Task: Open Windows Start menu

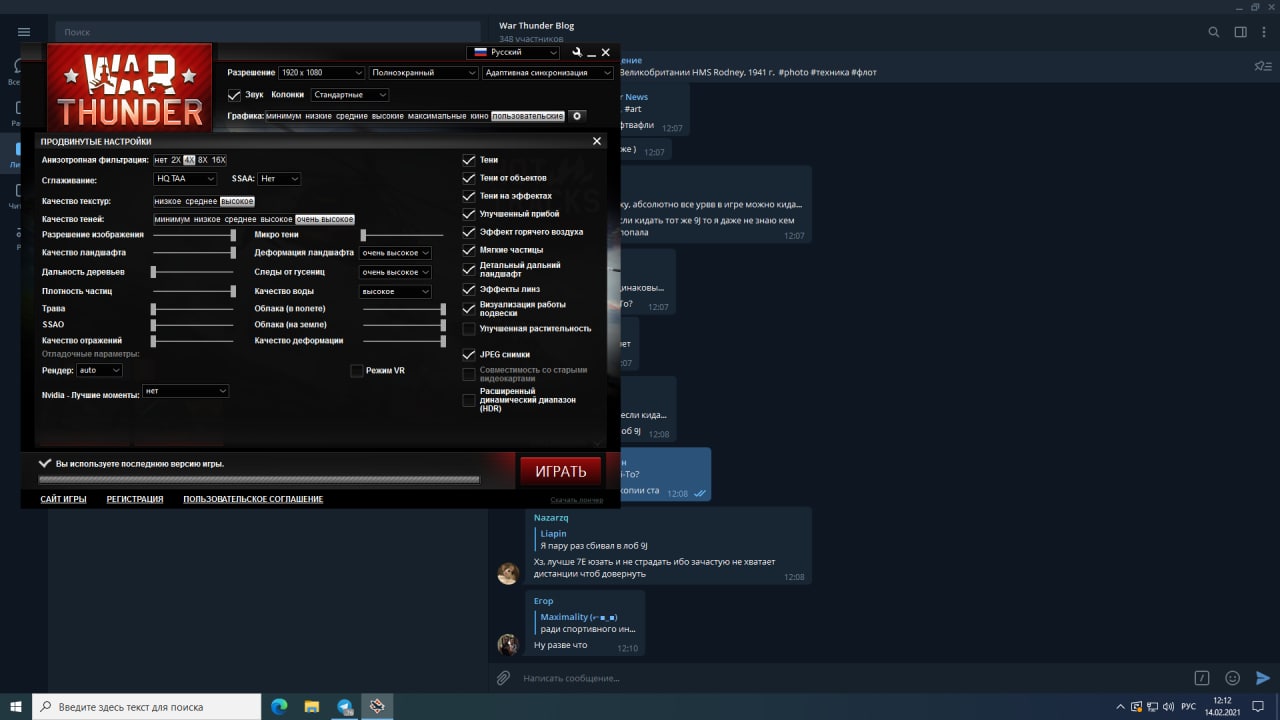Action: (x=16, y=706)
